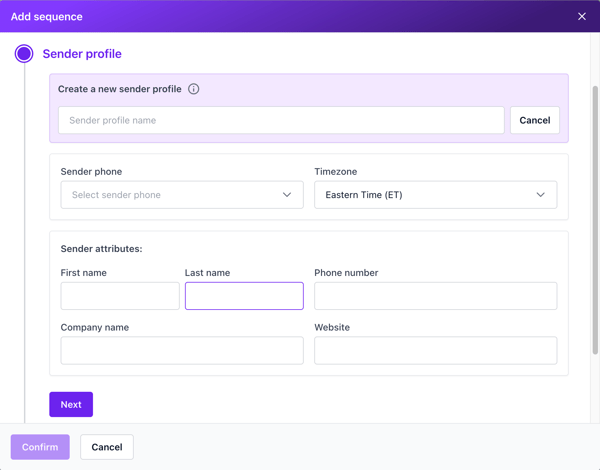Select the Phone number text field

tap(435, 296)
